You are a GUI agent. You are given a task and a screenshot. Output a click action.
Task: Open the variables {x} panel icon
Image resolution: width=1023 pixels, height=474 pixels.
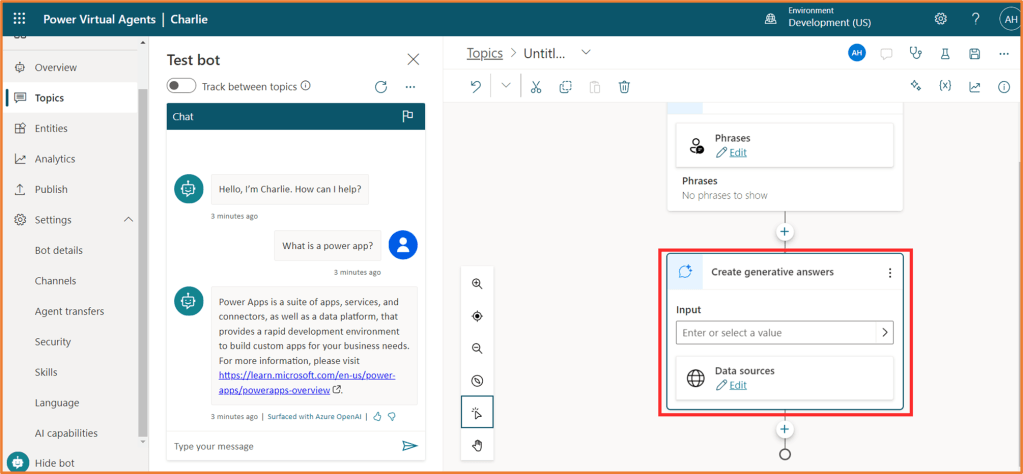pyautogui.click(x=944, y=87)
